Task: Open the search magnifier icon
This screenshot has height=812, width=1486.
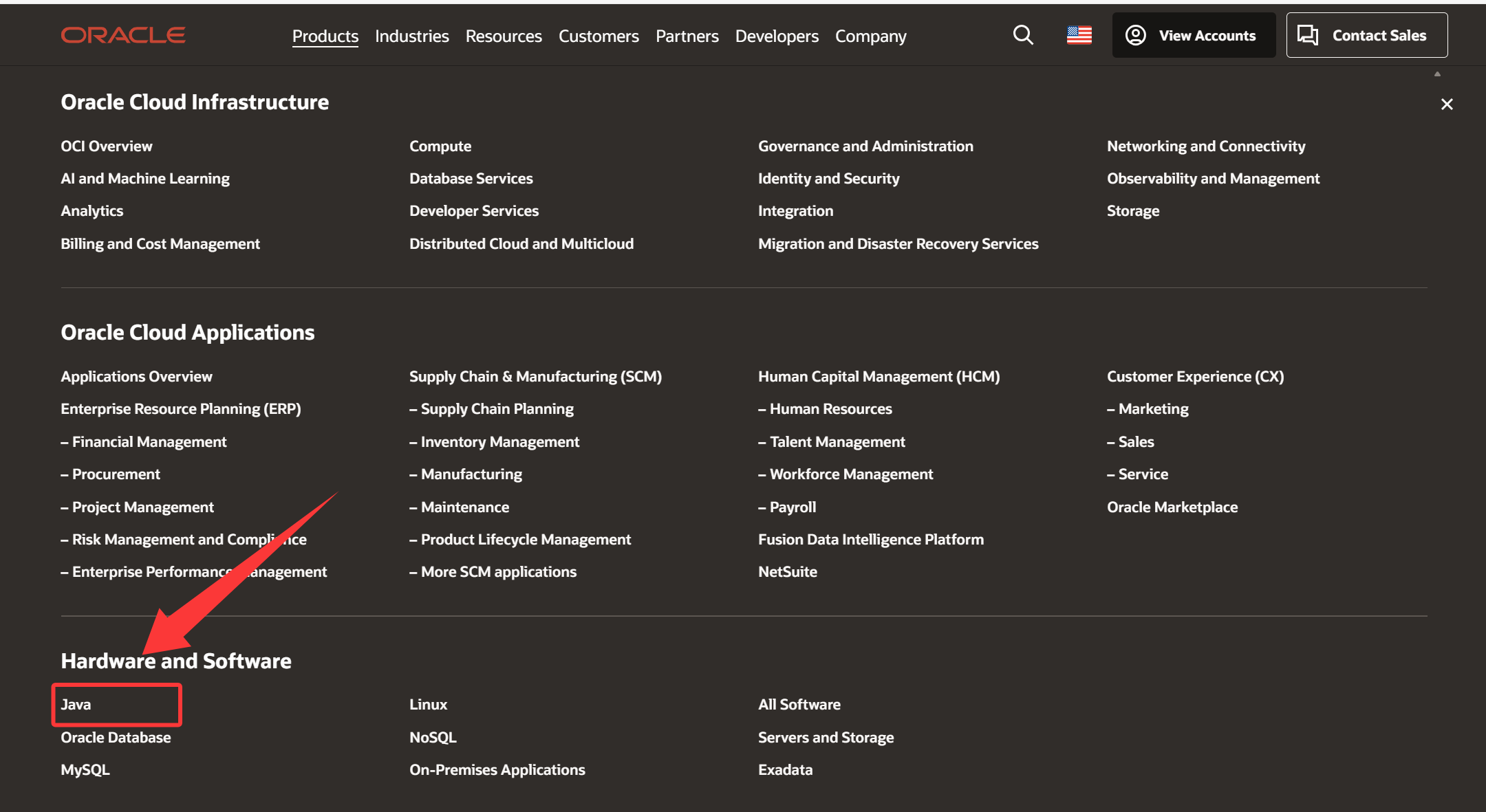Action: pos(1023,35)
